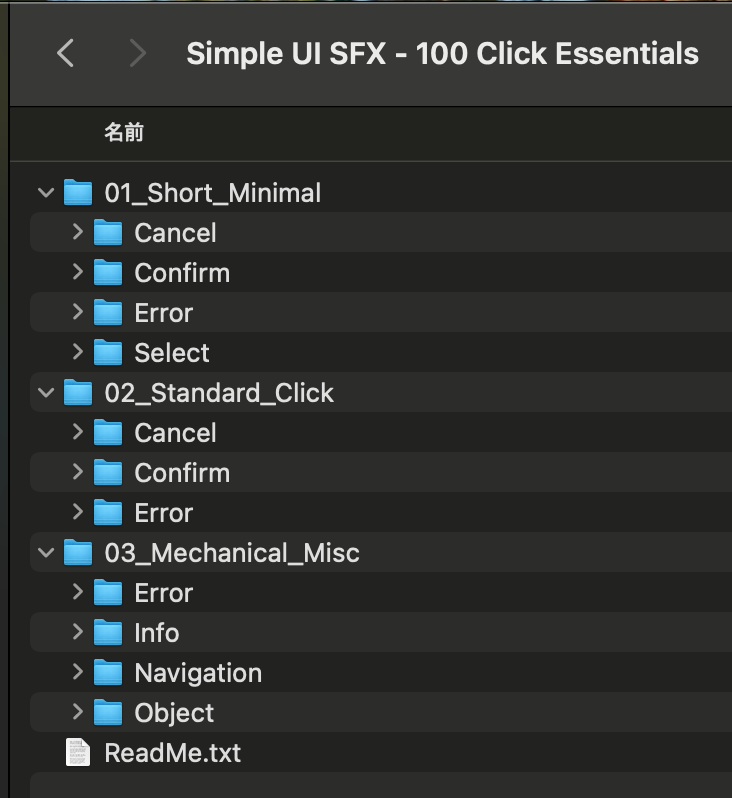Click the Finder forward arrow button

click(x=137, y=53)
